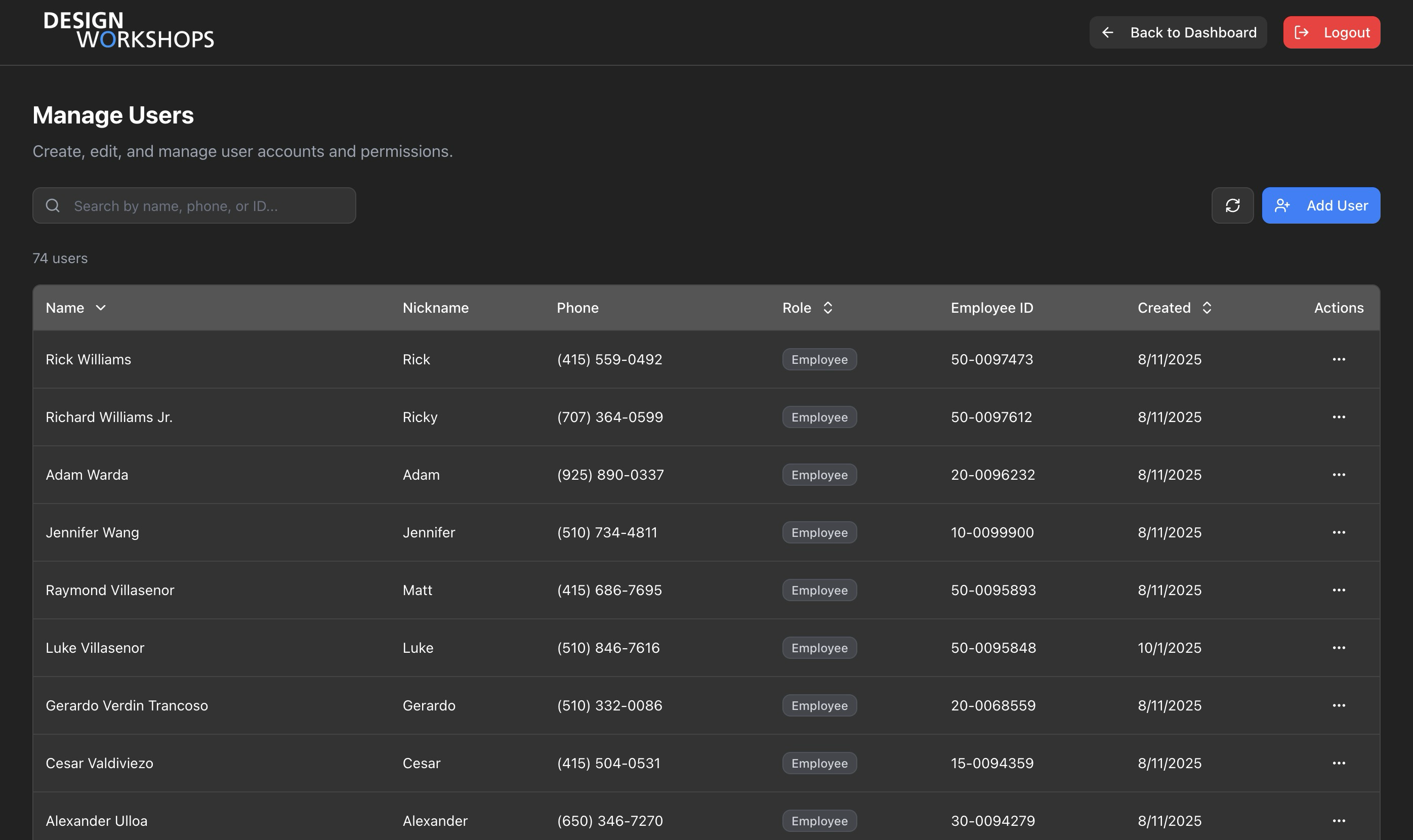Viewport: 1413px width, 840px height.
Task: Click the Logout button
Action: 1331,32
